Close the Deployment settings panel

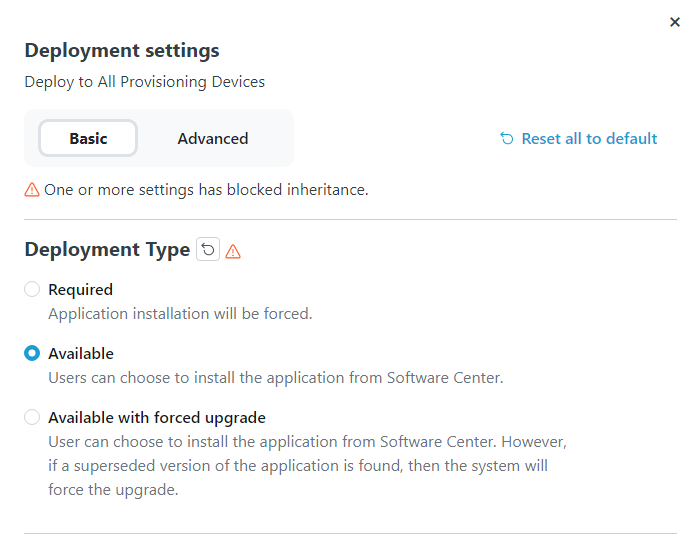point(675,22)
